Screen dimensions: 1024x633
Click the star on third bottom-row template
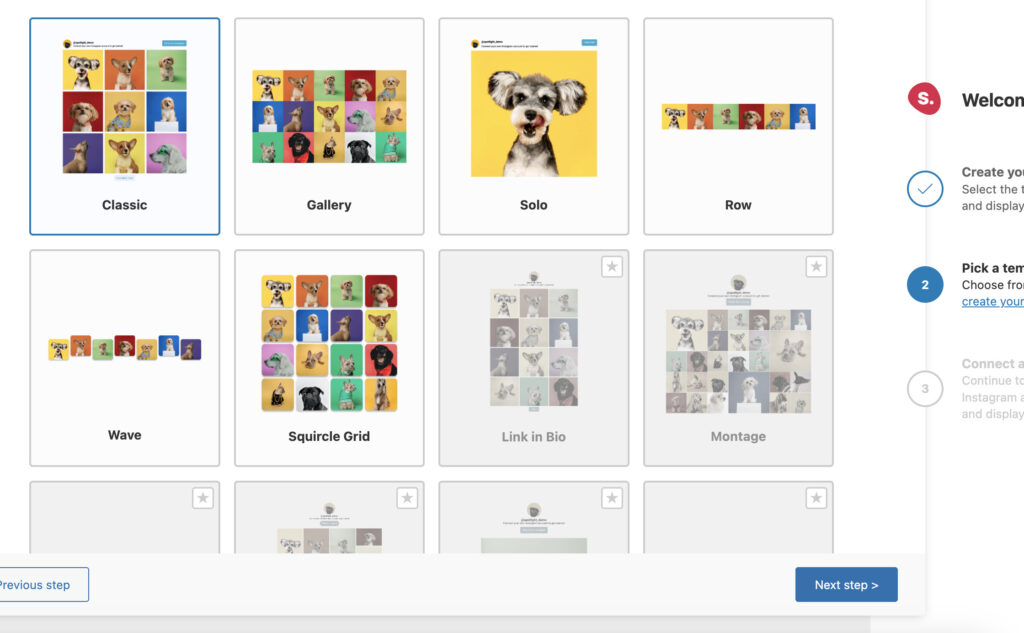[x=612, y=498]
